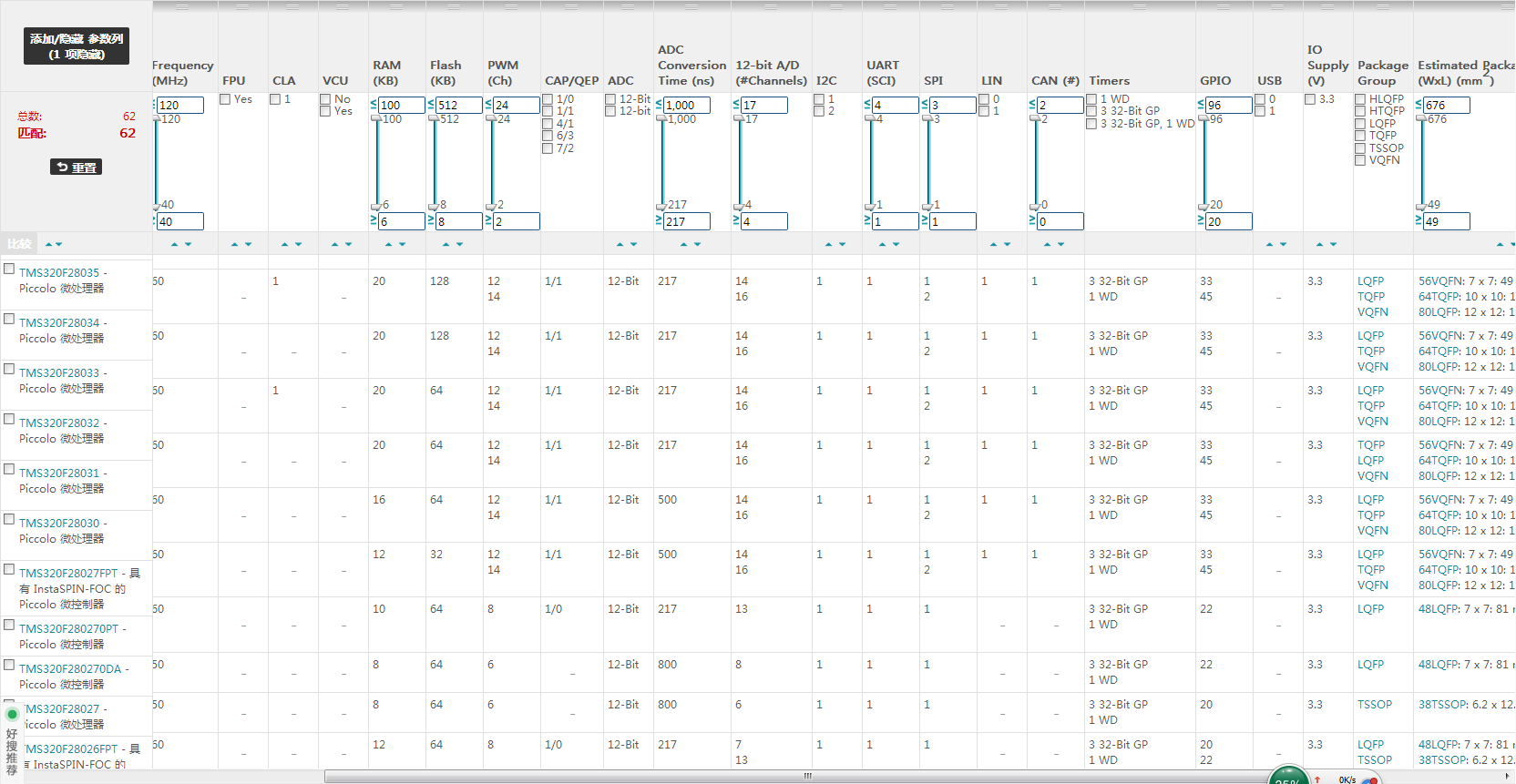This screenshot has width=1516, height=784.
Task: Sort ADC Conversion Time column descending arrow
Action: (698, 244)
